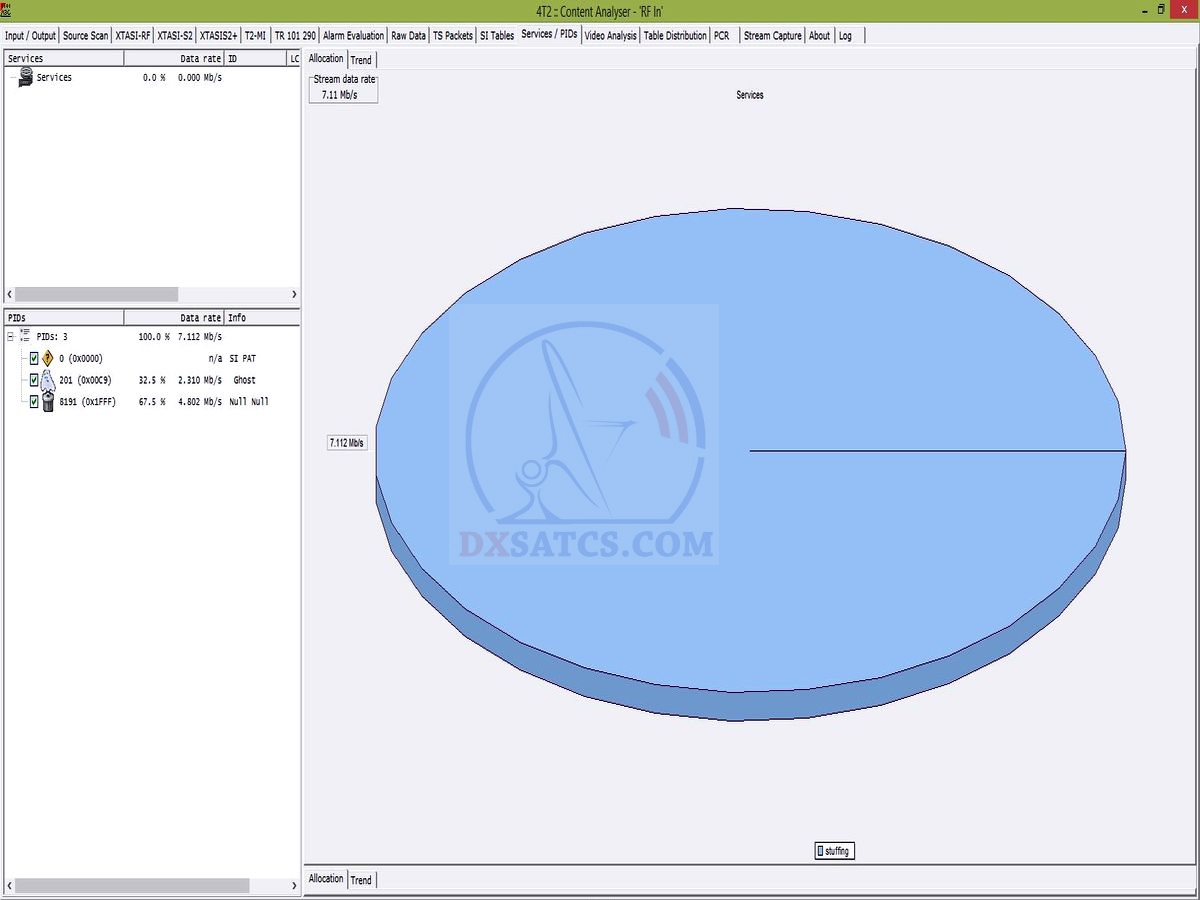Click the Null PID trash can icon
This screenshot has width=1200, height=900.
click(x=47, y=402)
